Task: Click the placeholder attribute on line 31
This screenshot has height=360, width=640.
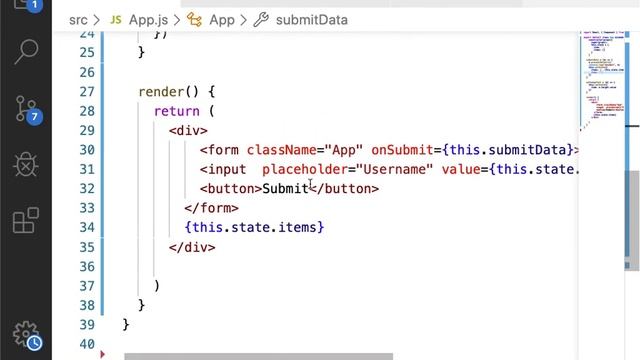Action: tap(304, 169)
